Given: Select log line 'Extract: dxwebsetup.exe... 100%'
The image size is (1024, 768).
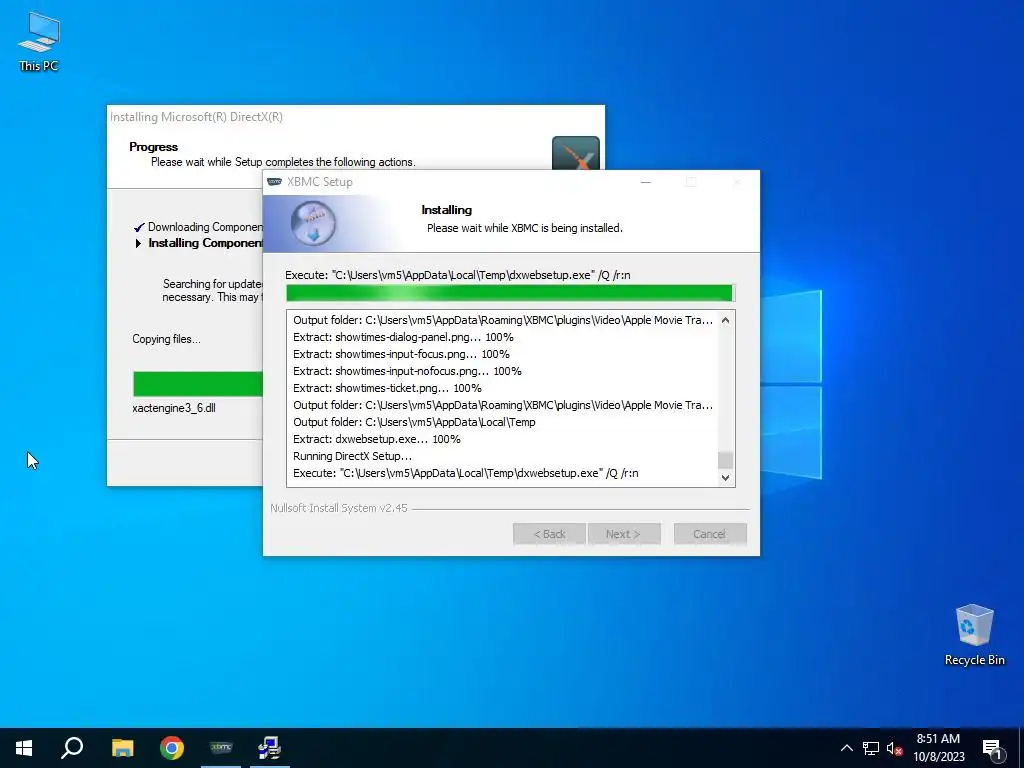Looking at the screenshot, I should tap(376, 439).
